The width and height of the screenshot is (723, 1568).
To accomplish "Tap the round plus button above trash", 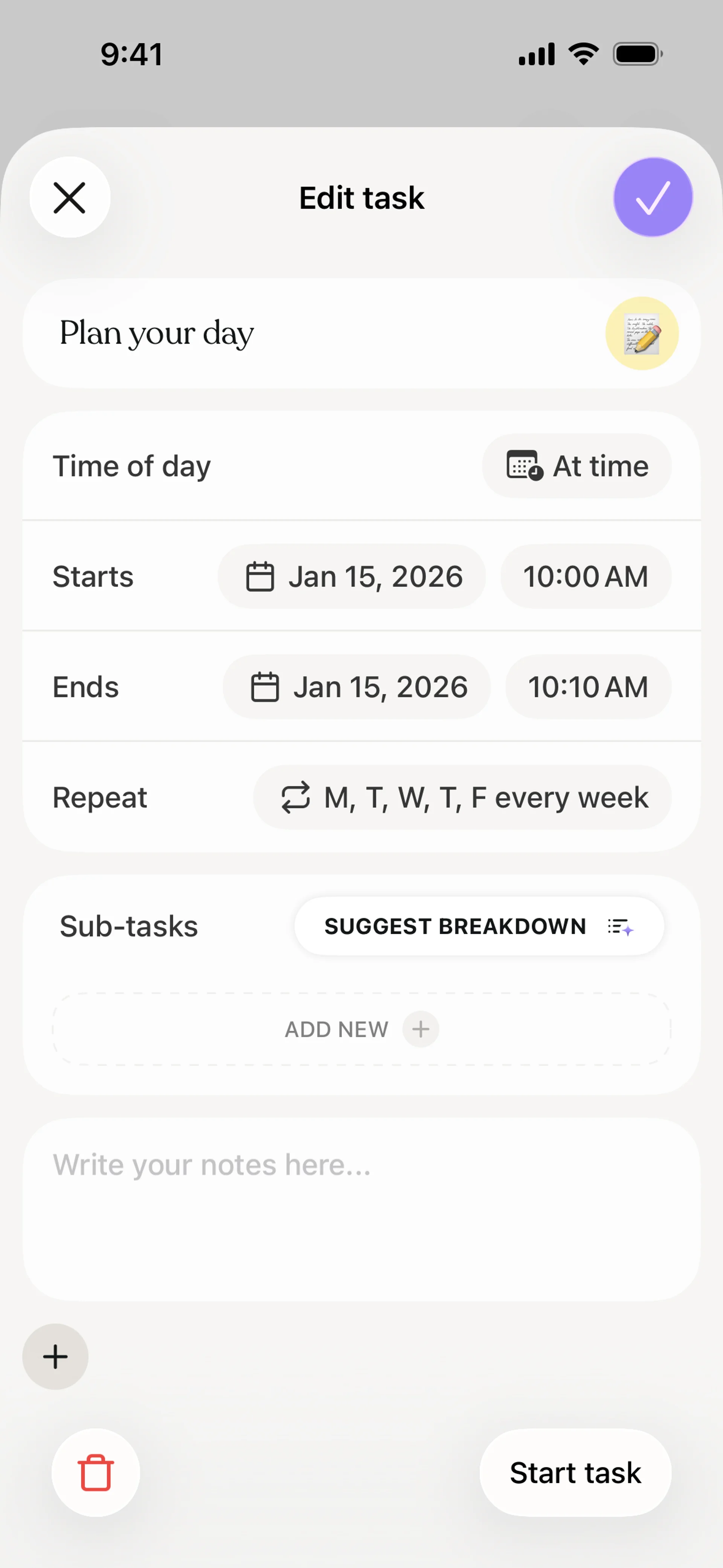I will pyautogui.click(x=55, y=1356).
